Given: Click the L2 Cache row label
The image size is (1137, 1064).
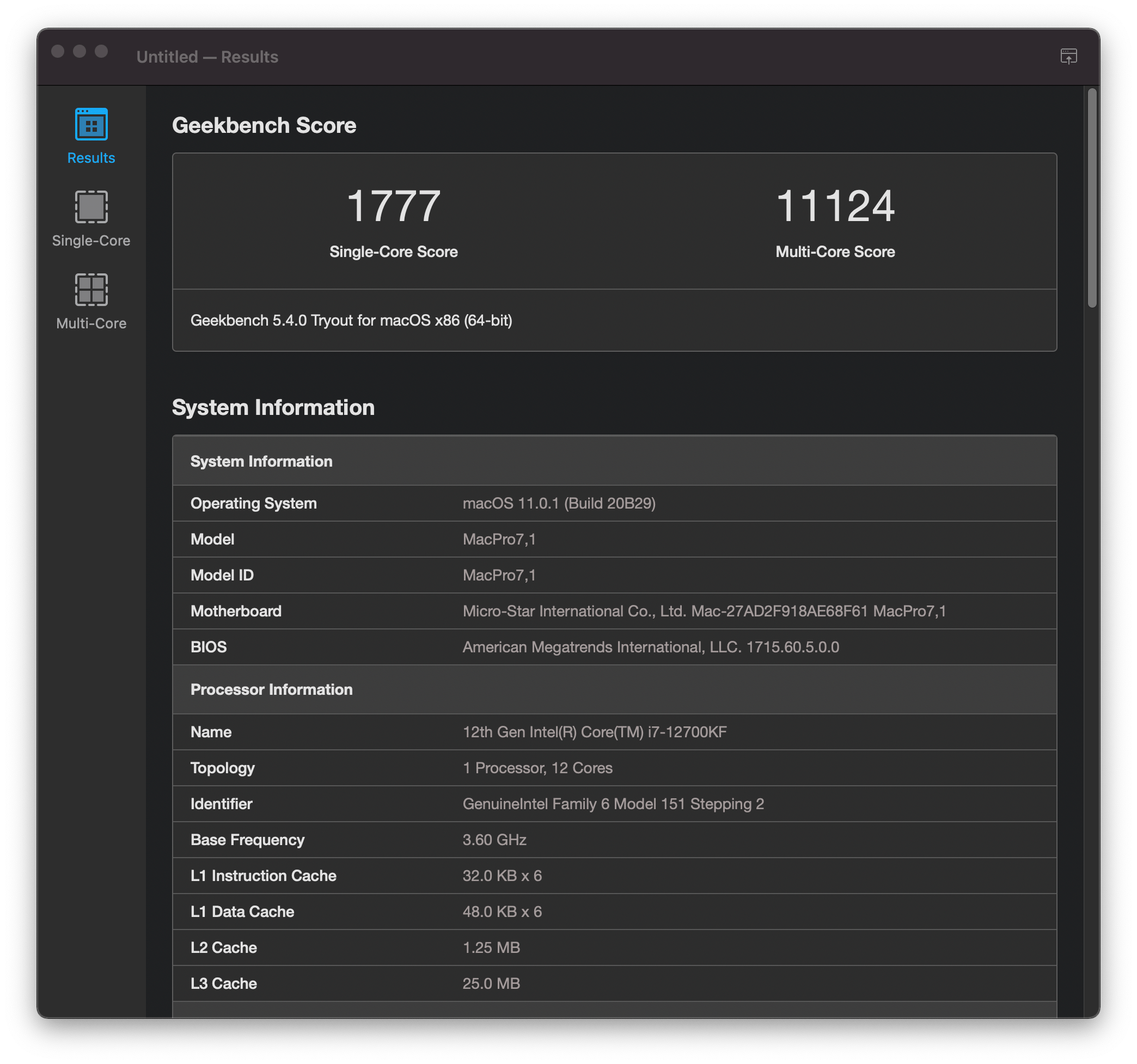Looking at the screenshot, I should [x=224, y=948].
